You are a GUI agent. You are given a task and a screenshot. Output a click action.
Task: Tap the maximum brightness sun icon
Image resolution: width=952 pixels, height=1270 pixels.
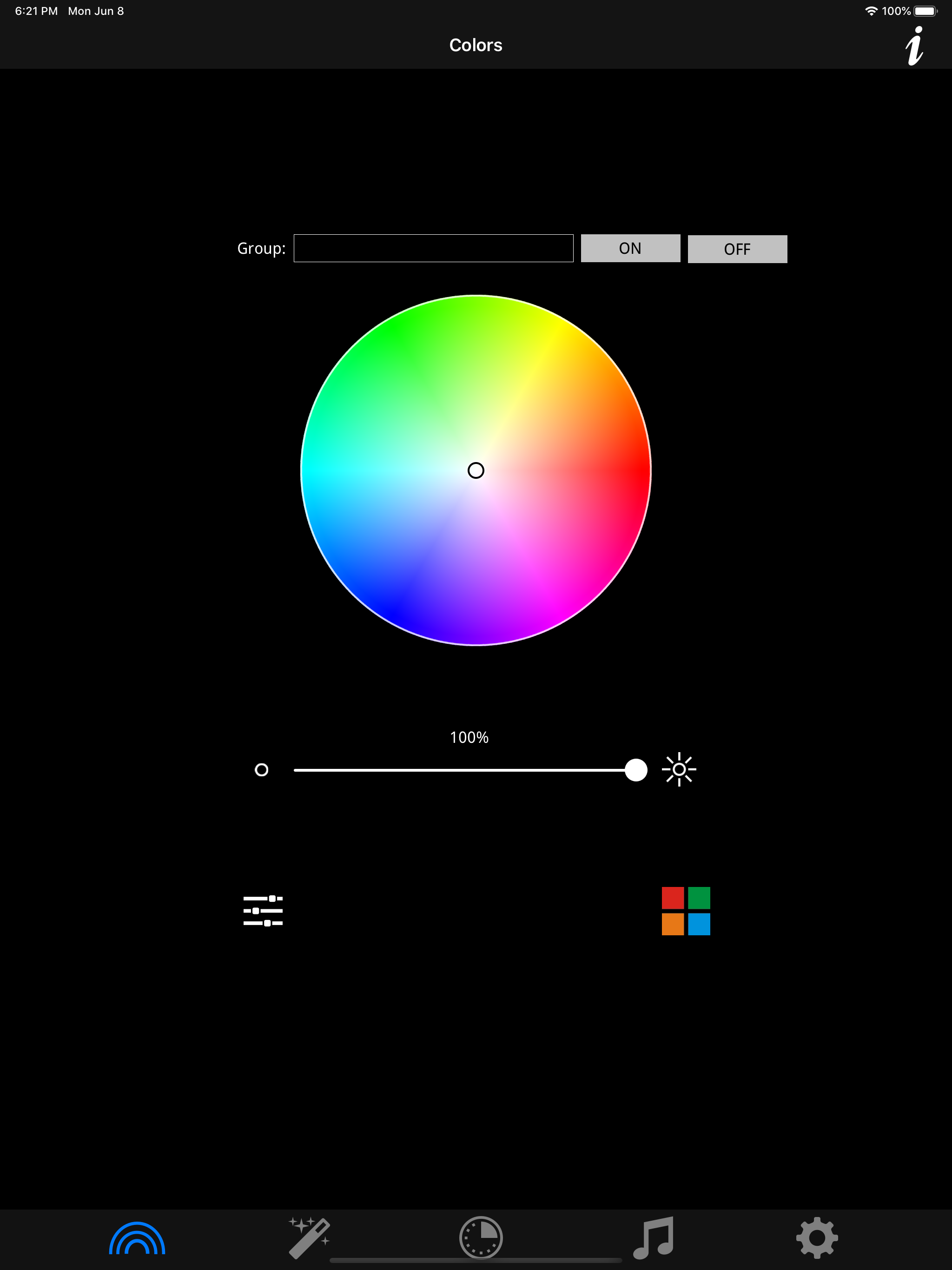click(679, 769)
